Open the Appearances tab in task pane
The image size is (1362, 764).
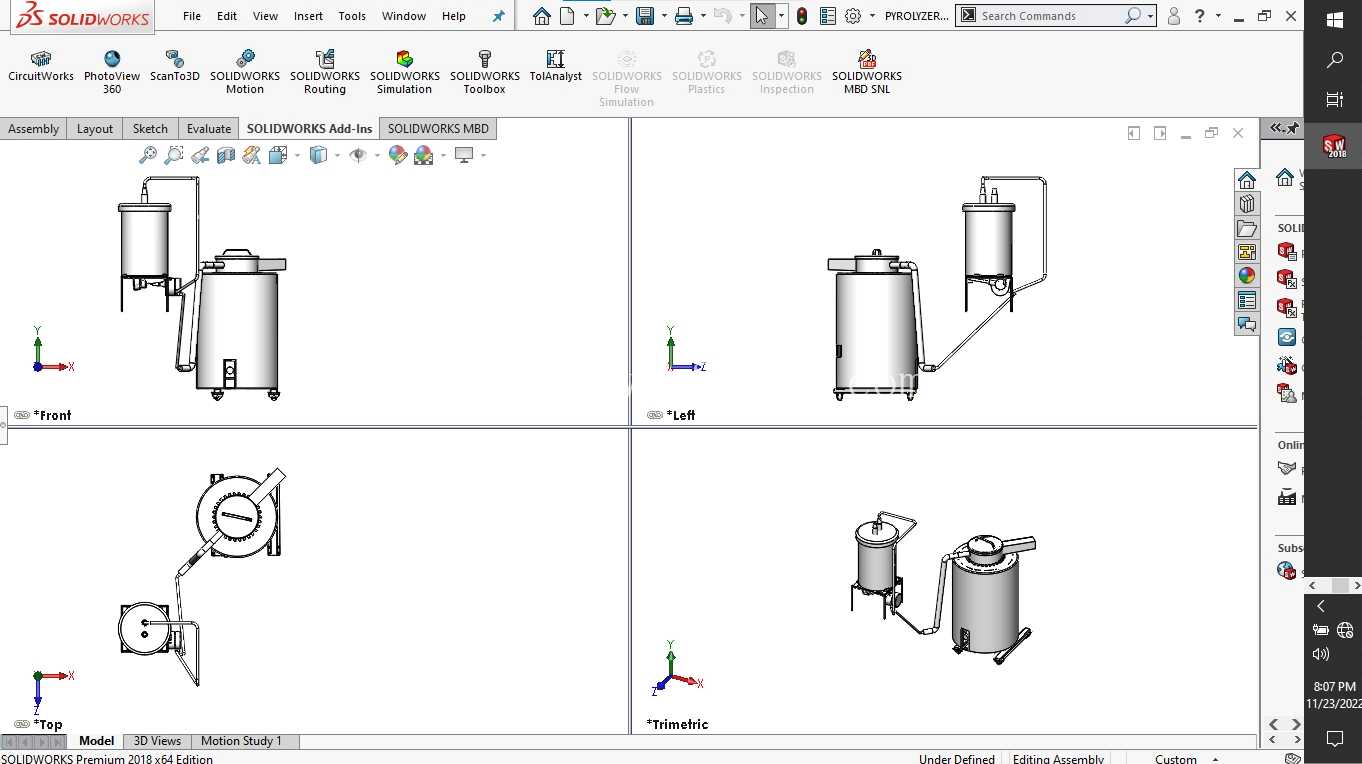point(1247,276)
